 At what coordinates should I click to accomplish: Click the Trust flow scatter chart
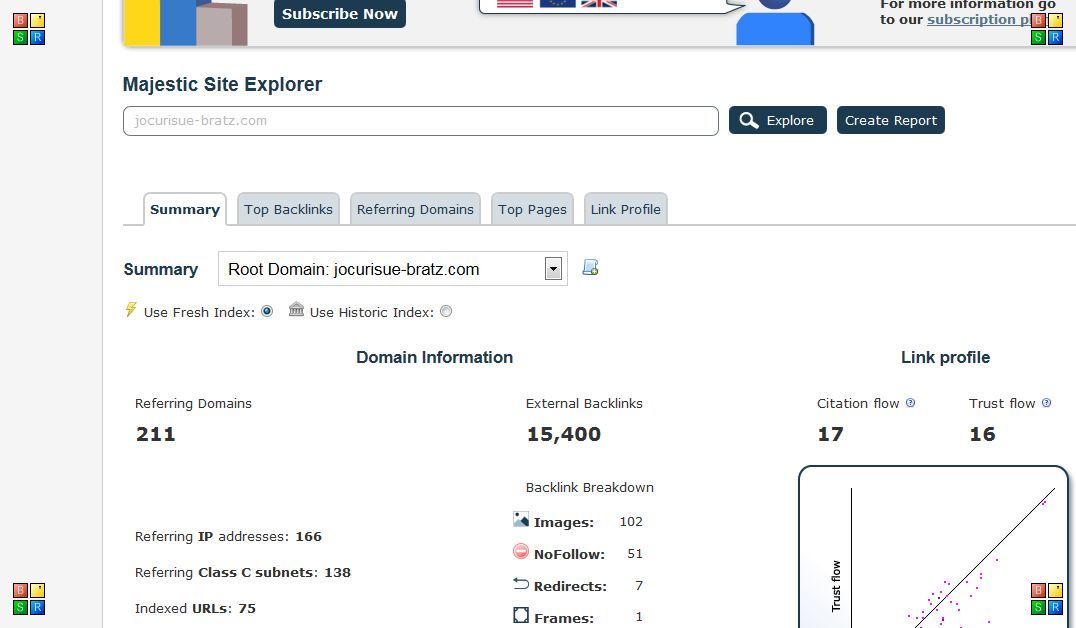coord(933,548)
